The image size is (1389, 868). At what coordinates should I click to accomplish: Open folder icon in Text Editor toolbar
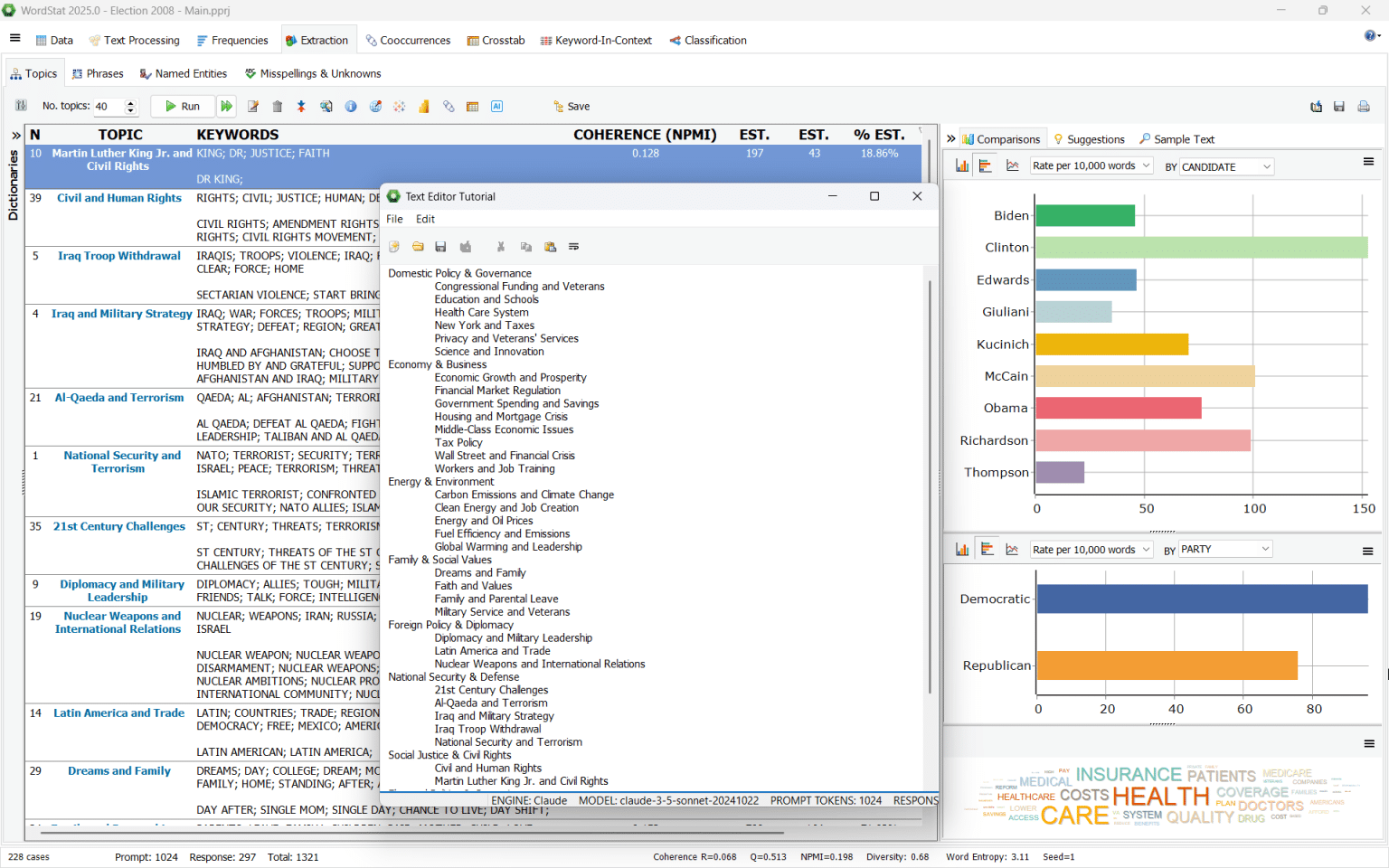pos(418,247)
